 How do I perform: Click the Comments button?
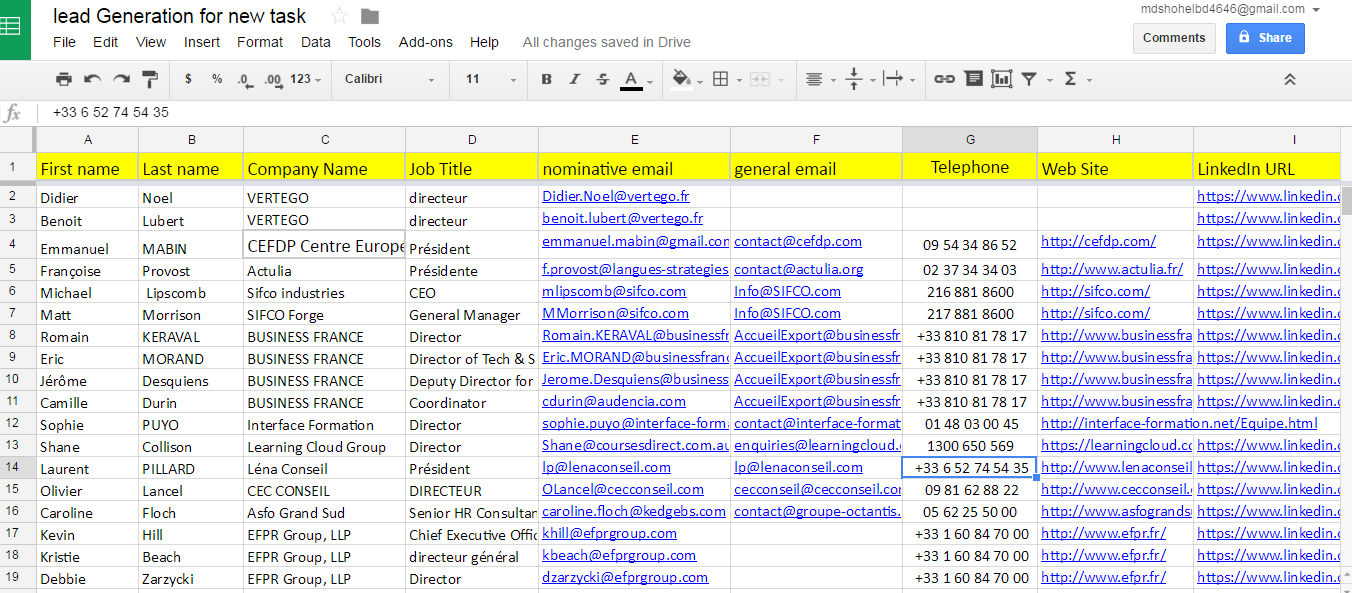[x=1174, y=38]
